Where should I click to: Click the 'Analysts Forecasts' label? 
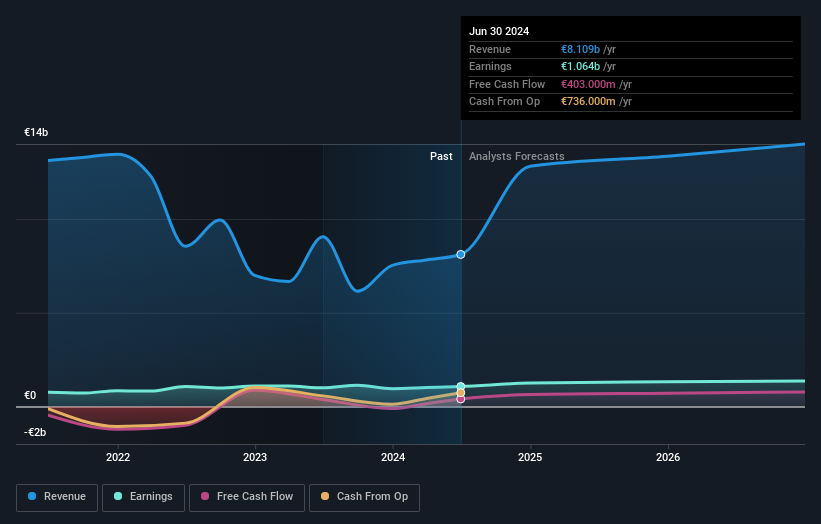[x=517, y=156]
